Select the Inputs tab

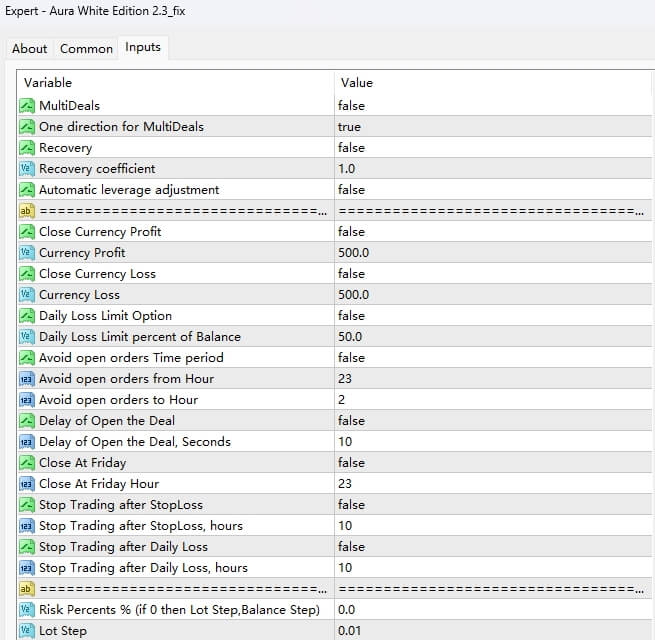coord(143,47)
